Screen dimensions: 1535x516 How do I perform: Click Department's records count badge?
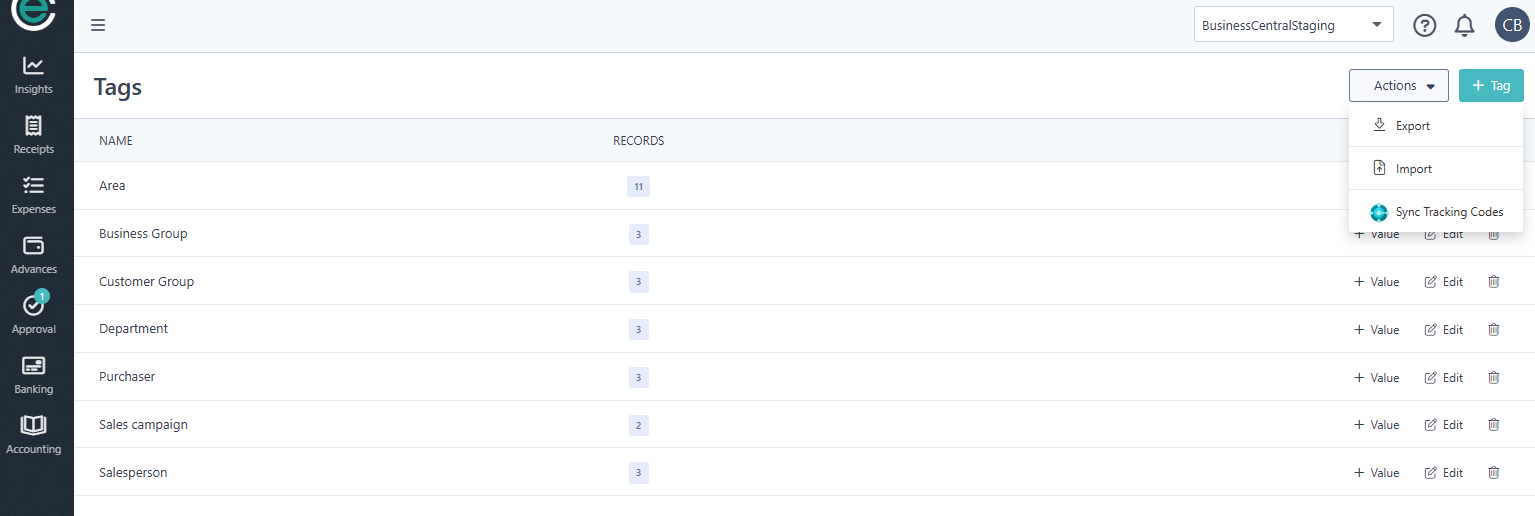click(638, 330)
